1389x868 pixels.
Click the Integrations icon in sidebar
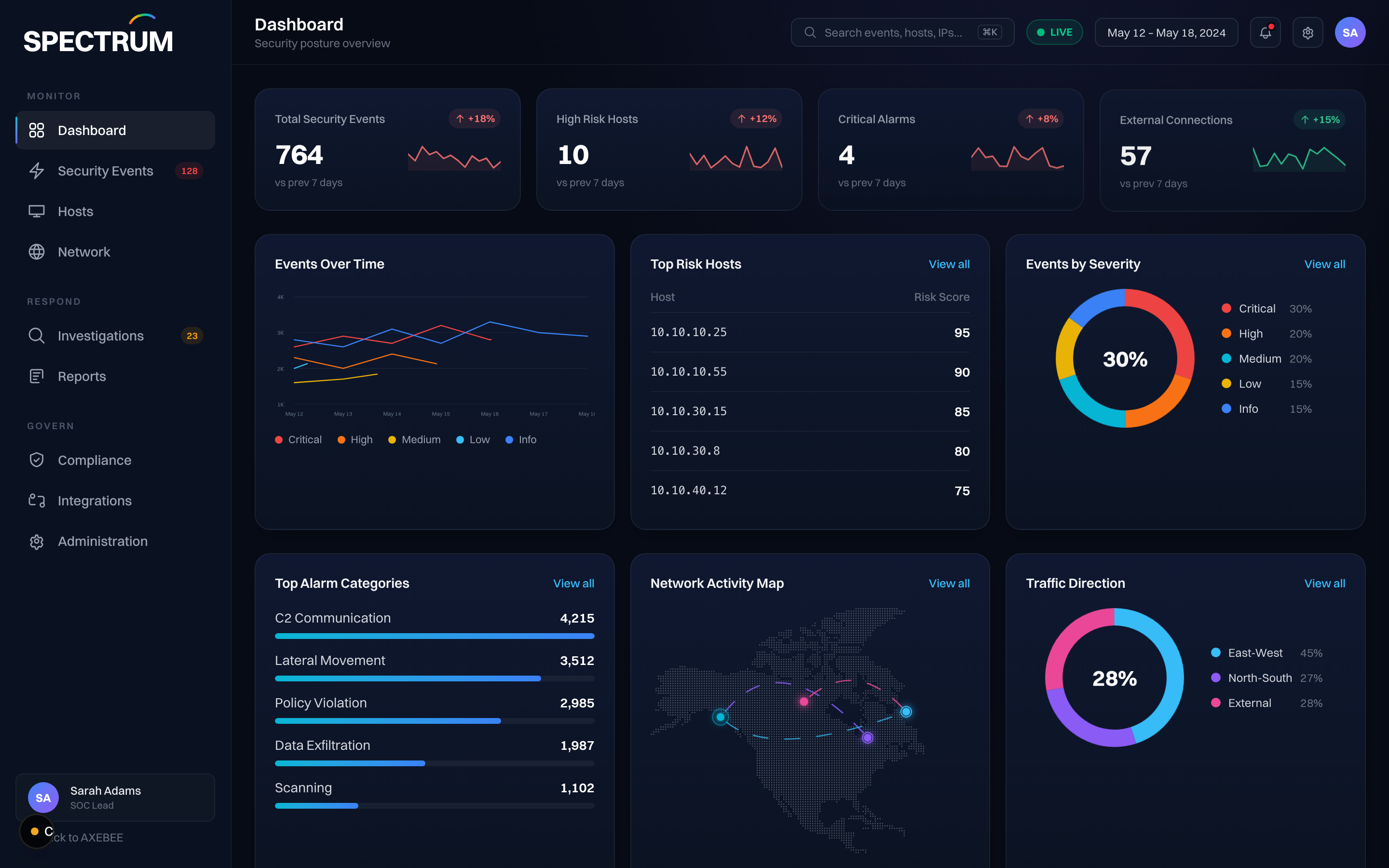pyautogui.click(x=36, y=501)
